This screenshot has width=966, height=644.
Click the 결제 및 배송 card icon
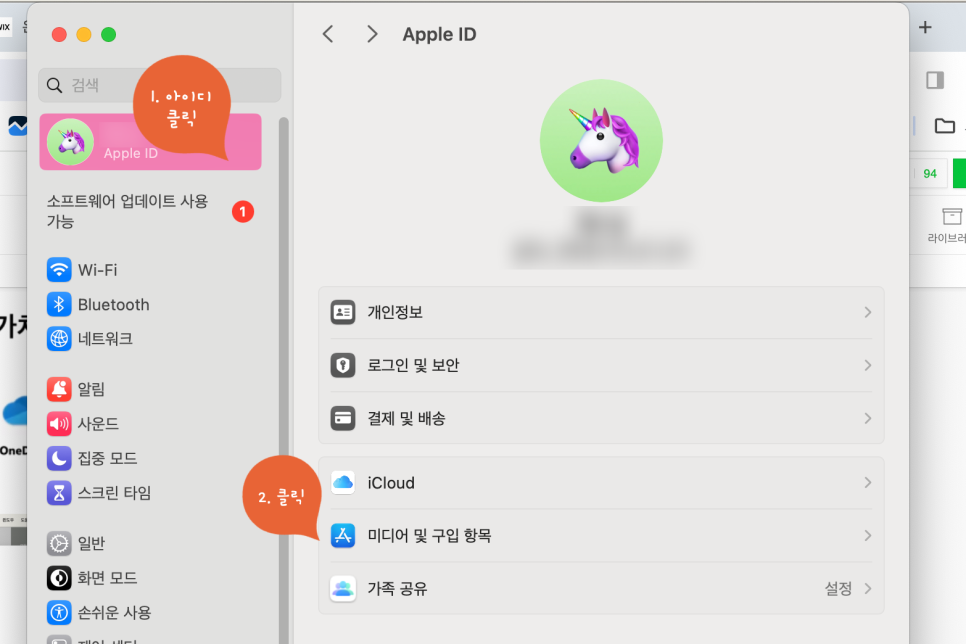click(343, 418)
